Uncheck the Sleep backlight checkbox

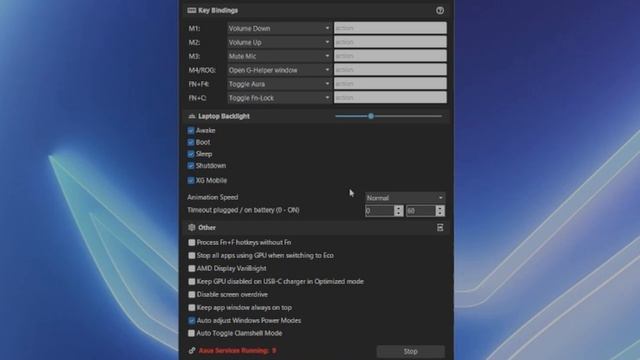(x=191, y=154)
